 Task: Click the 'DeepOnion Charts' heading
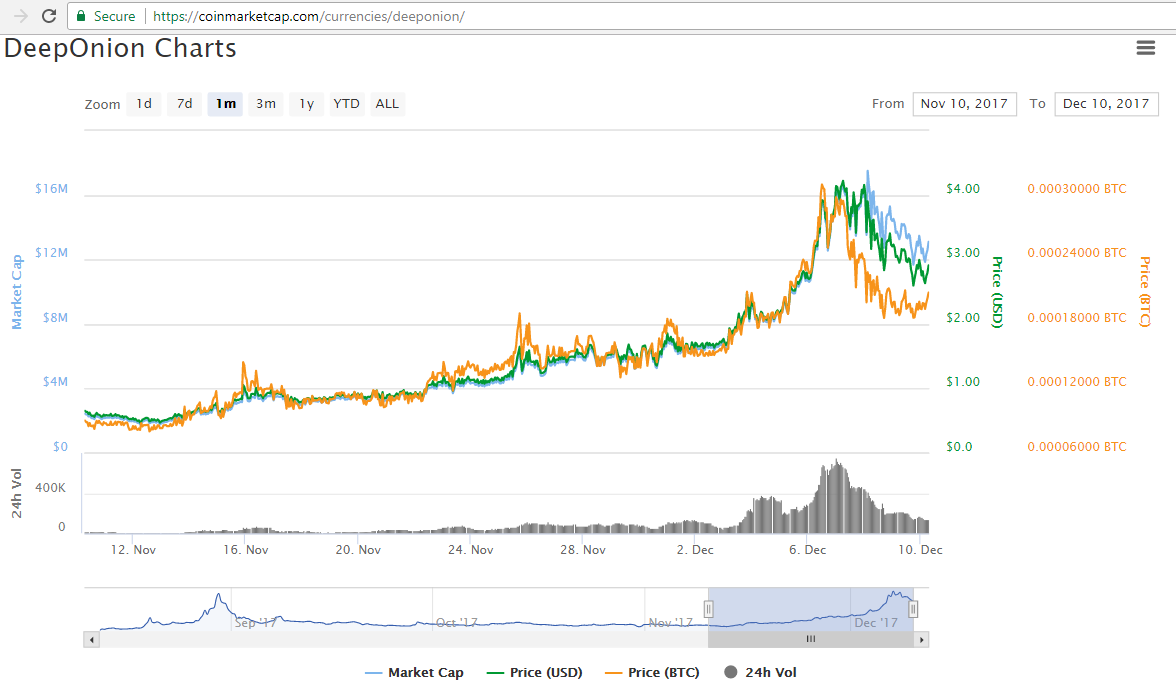click(x=120, y=49)
